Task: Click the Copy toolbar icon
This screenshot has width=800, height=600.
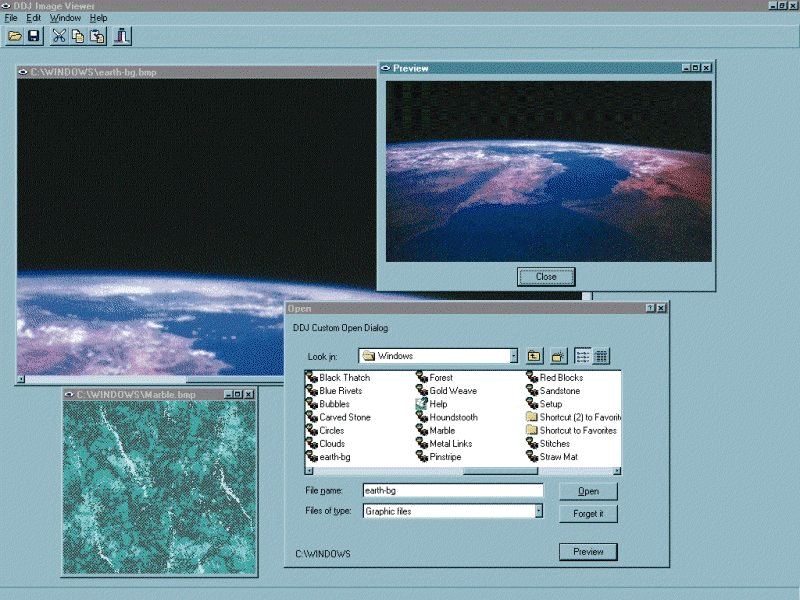Action: tap(78, 36)
